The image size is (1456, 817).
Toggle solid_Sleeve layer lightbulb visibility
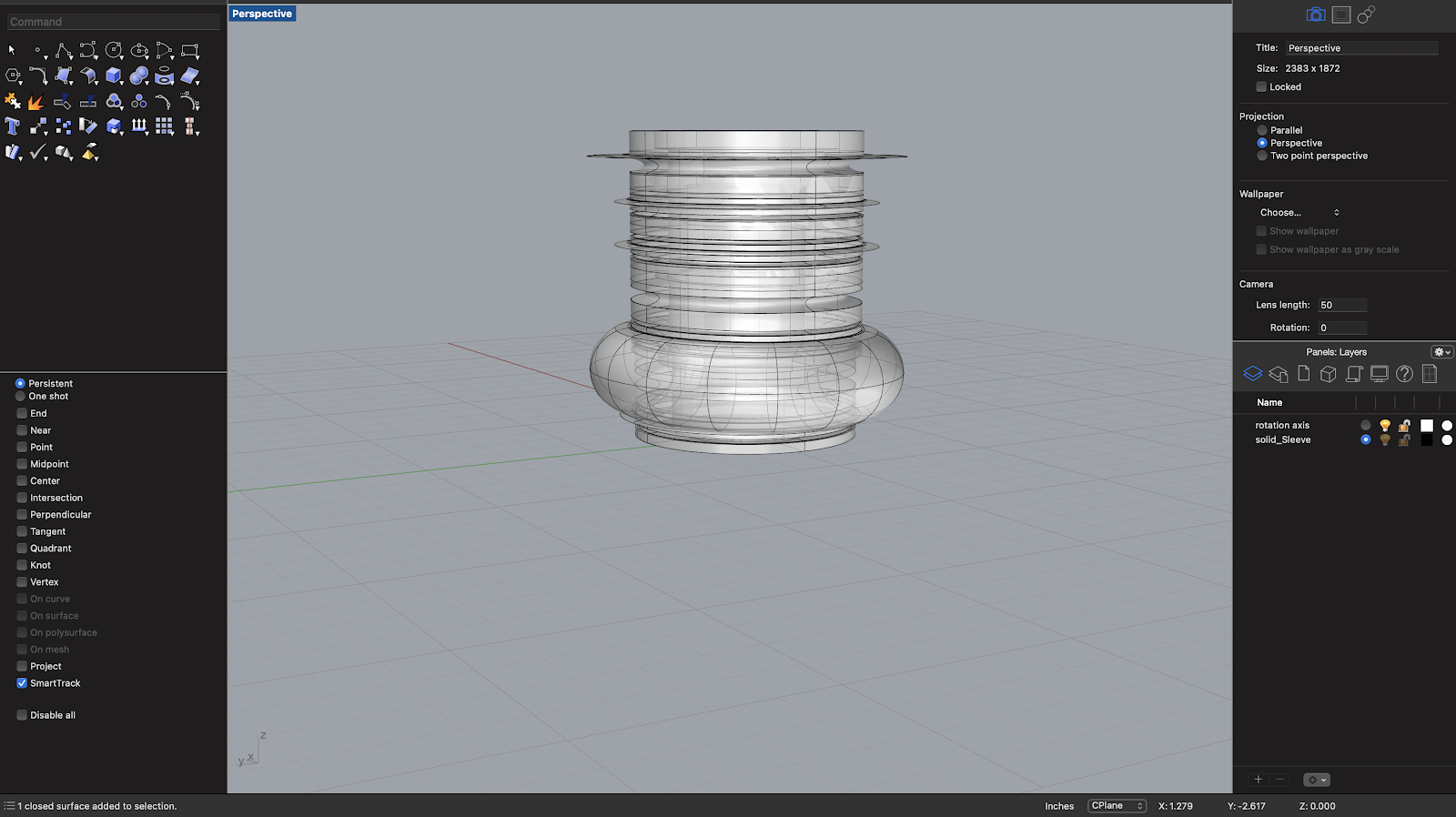(x=1385, y=439)
